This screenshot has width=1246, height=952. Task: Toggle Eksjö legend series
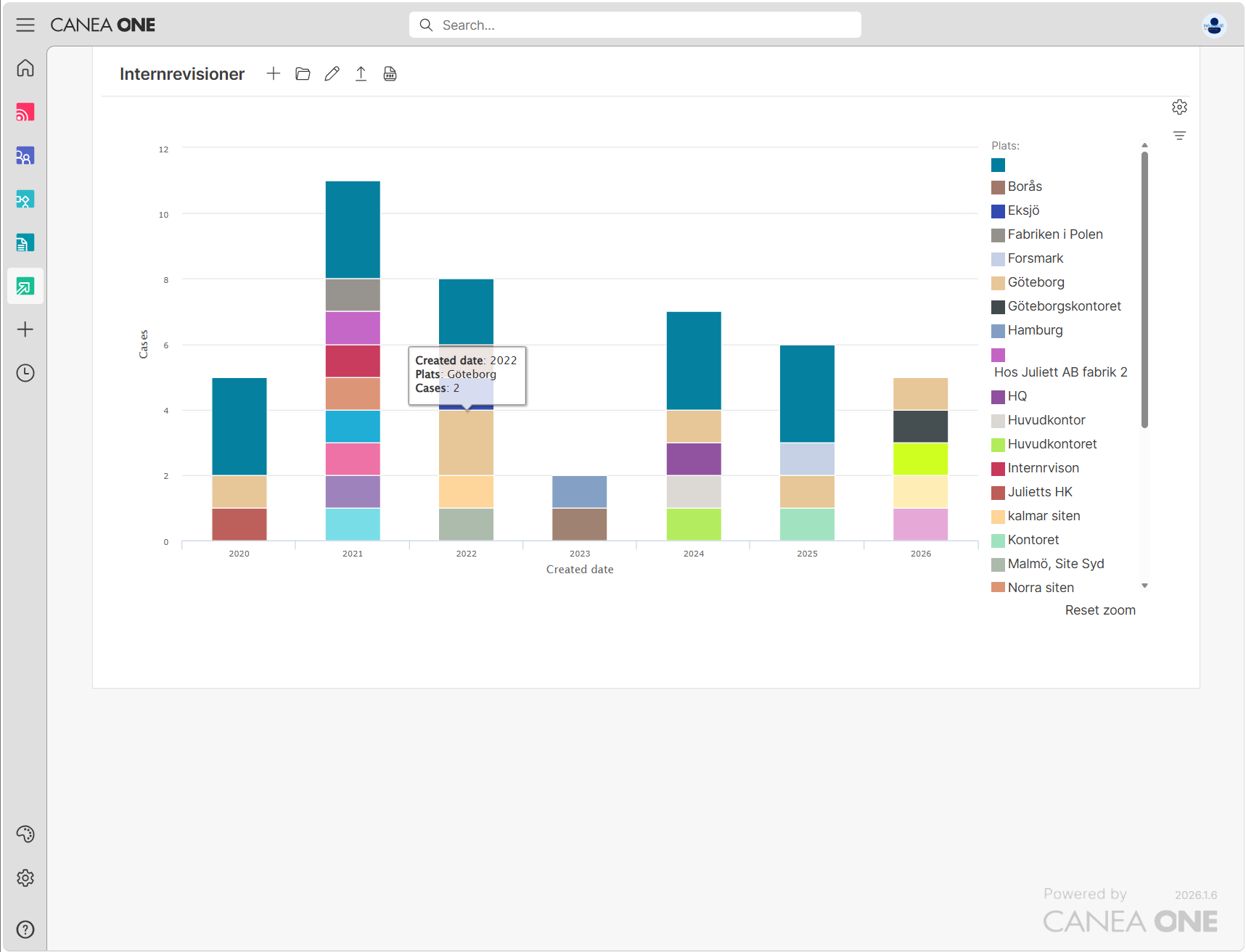coord(1015,210)
